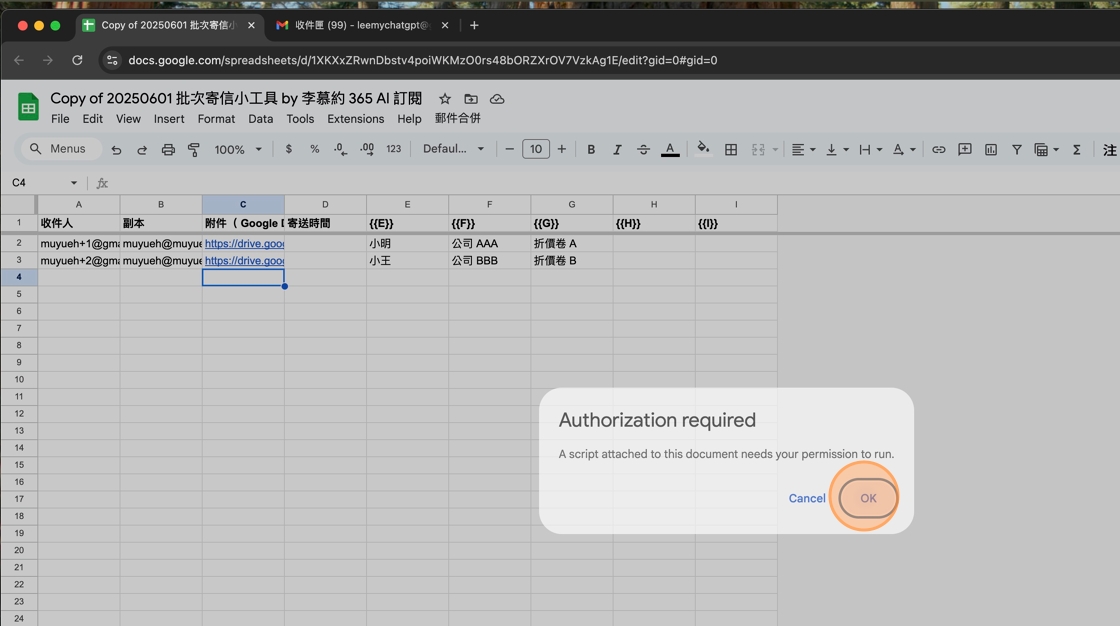Open the Edit menu
Image resolution: width=1120 pixels, height=626 pixels.
pos(92,119)
